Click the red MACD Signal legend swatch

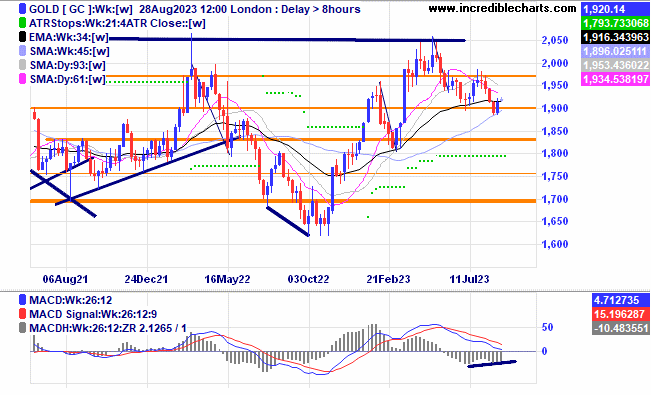pyautogui.click(x=22, y=314)
